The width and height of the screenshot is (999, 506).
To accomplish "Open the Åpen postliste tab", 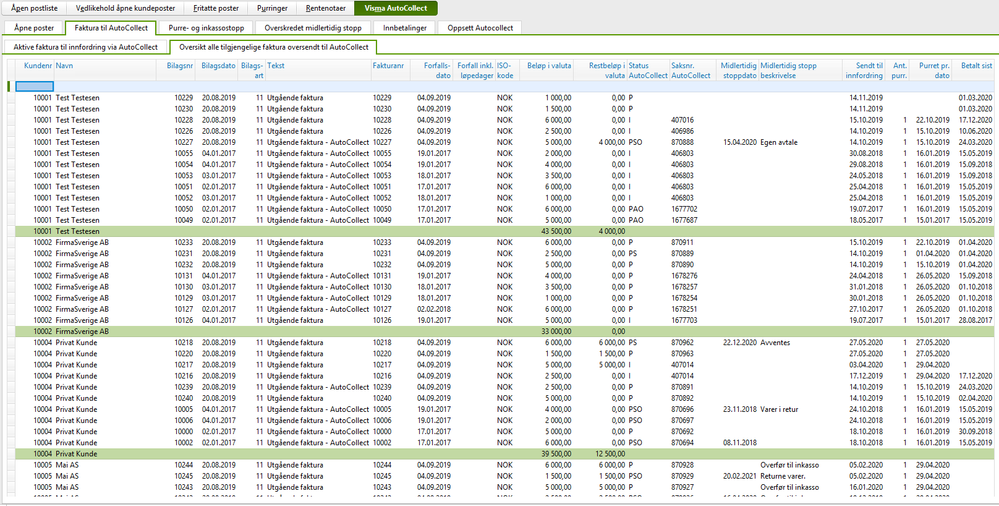I will (x=33, y=9).
